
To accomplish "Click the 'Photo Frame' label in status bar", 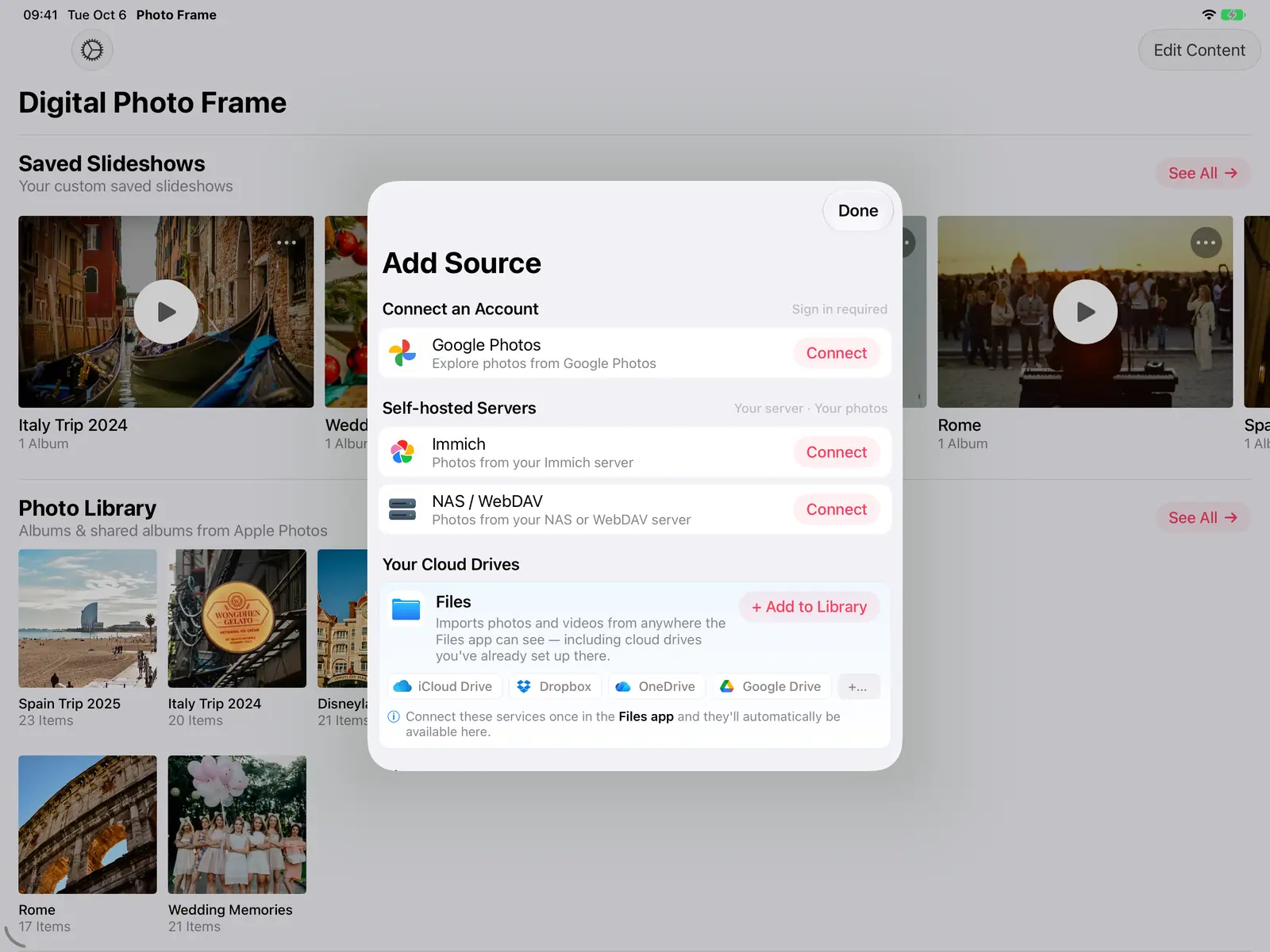I will [176, 15].
